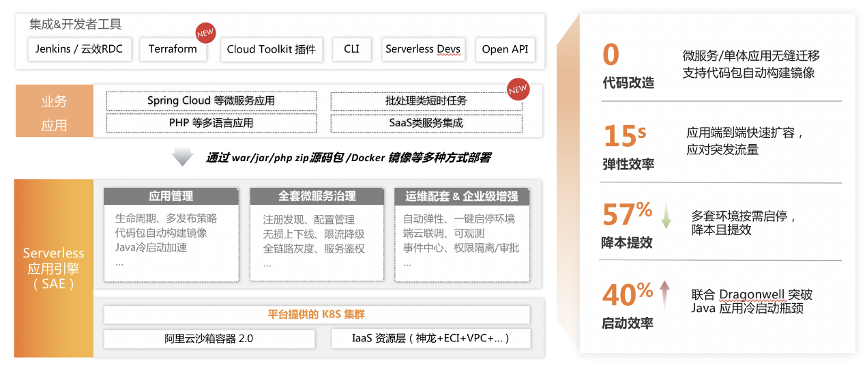This screenshot has width=866, height=366.
Task: Click the orange 40% figure
Action: [x=628, y=294]
